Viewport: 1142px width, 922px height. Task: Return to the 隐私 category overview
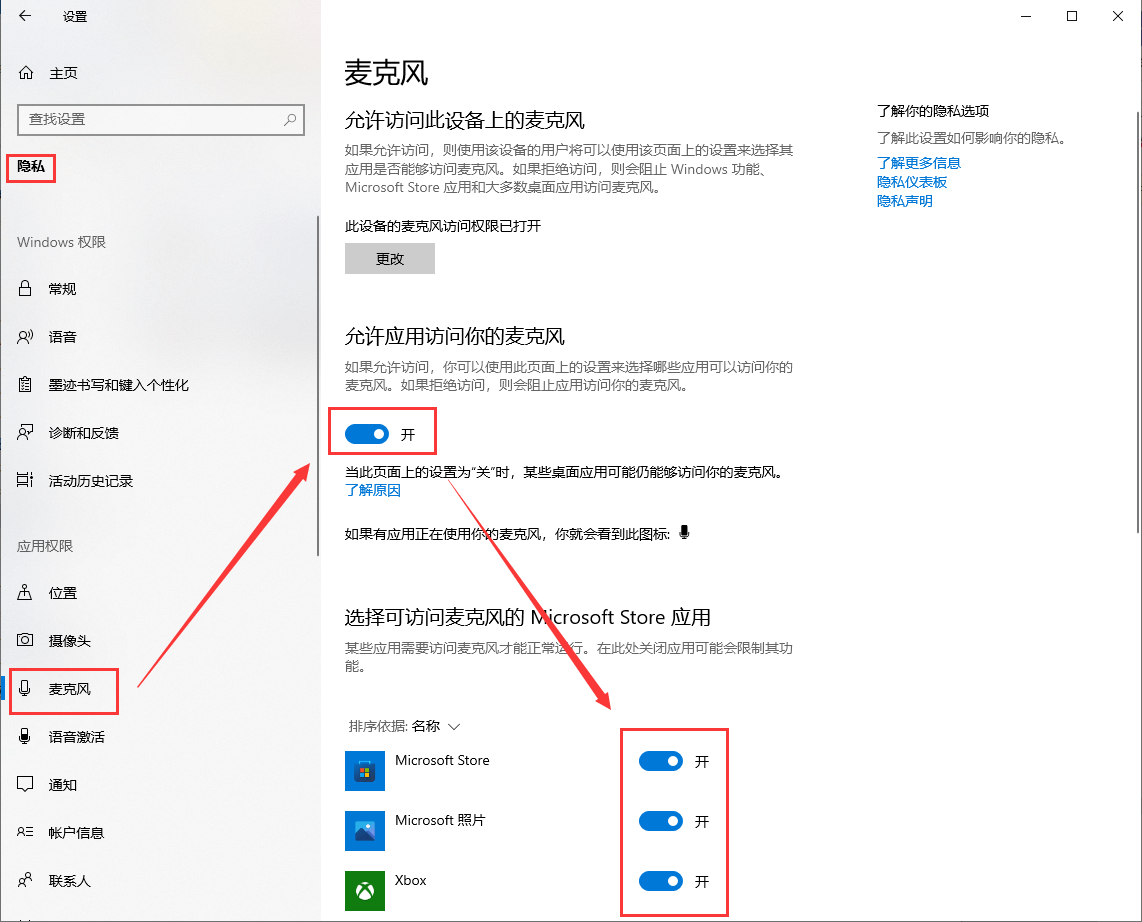click(x=30, y=168)
